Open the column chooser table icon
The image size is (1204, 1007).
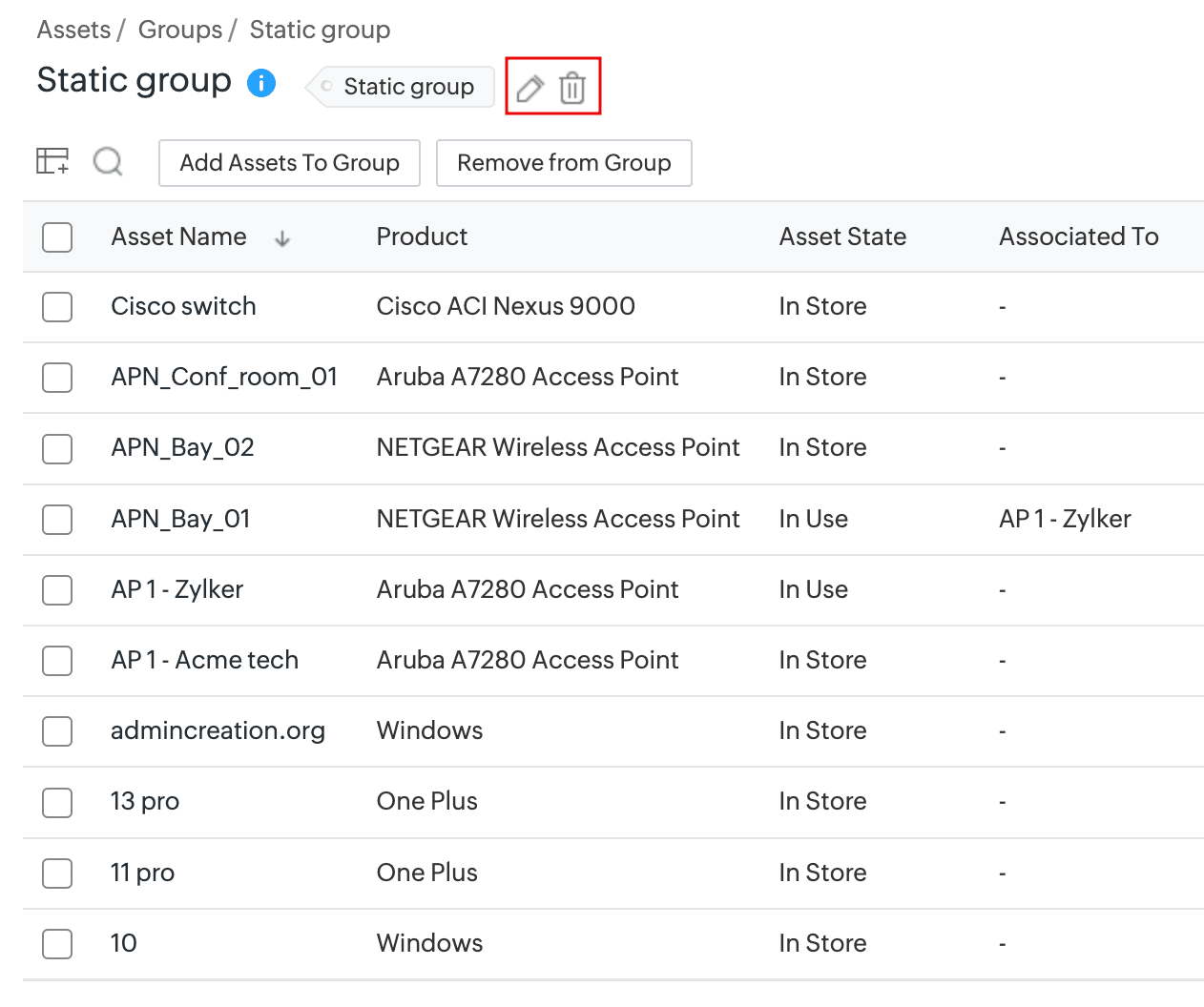pos(52,161)
